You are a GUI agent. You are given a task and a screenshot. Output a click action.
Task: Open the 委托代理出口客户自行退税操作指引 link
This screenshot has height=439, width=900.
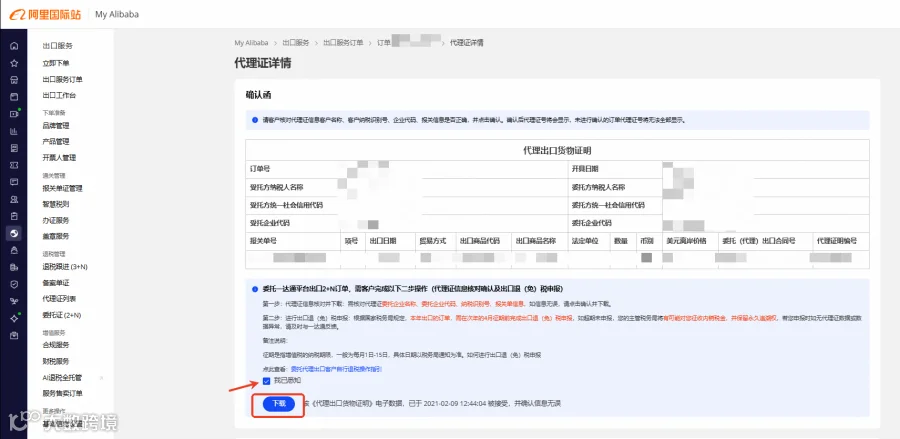336,369
